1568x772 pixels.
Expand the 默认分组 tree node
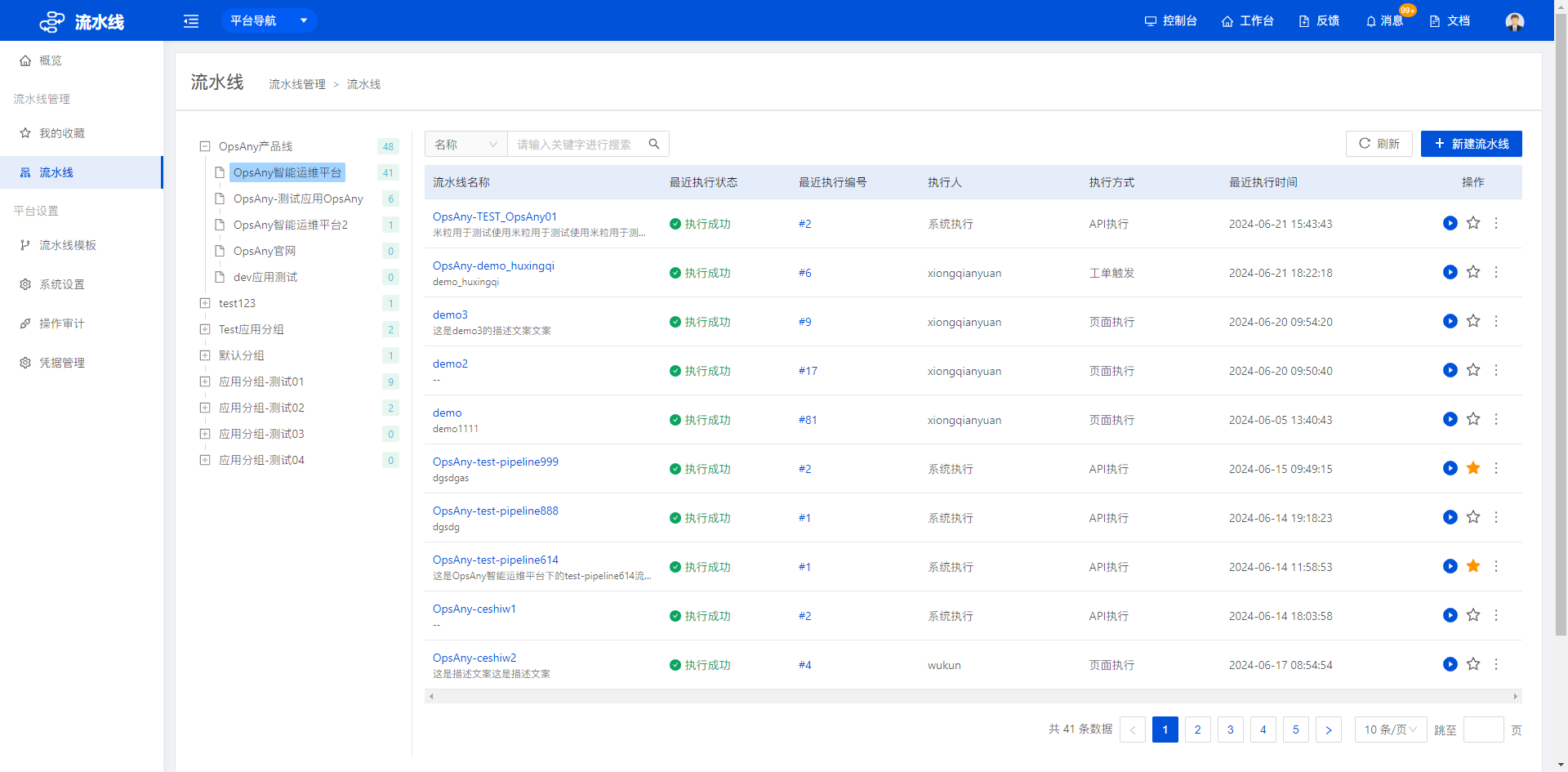(205, 355)
